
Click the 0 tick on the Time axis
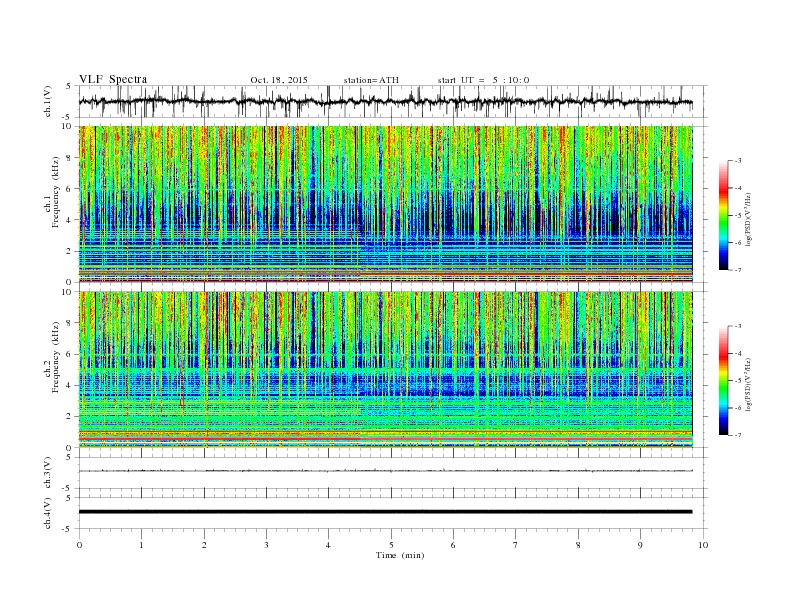[x=79, y=545]
